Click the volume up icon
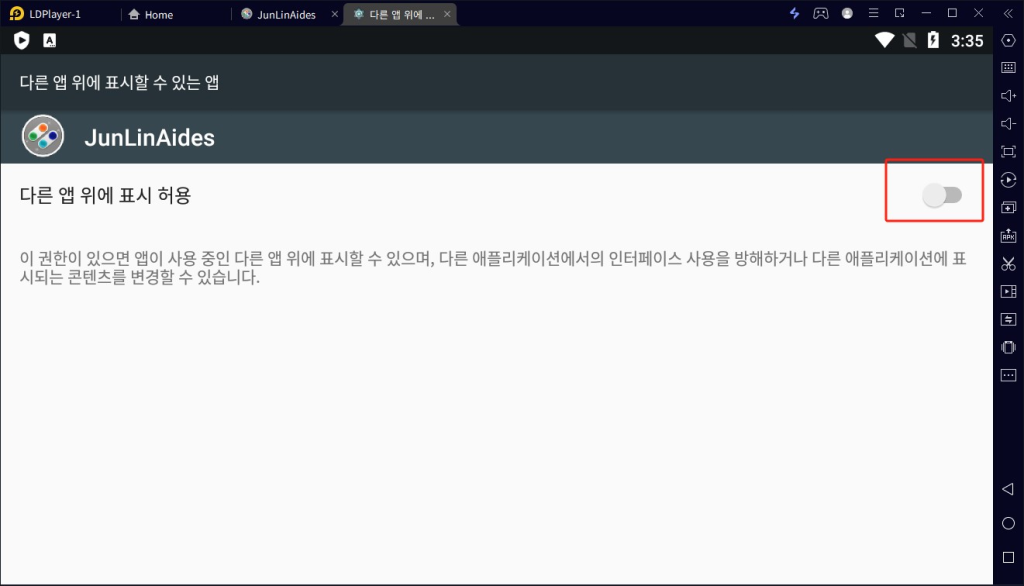 click(x=1008, y=96)
